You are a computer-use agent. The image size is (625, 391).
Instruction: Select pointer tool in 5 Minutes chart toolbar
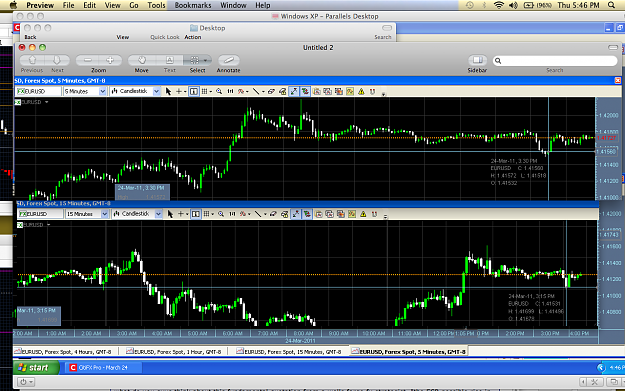point(168,91)
